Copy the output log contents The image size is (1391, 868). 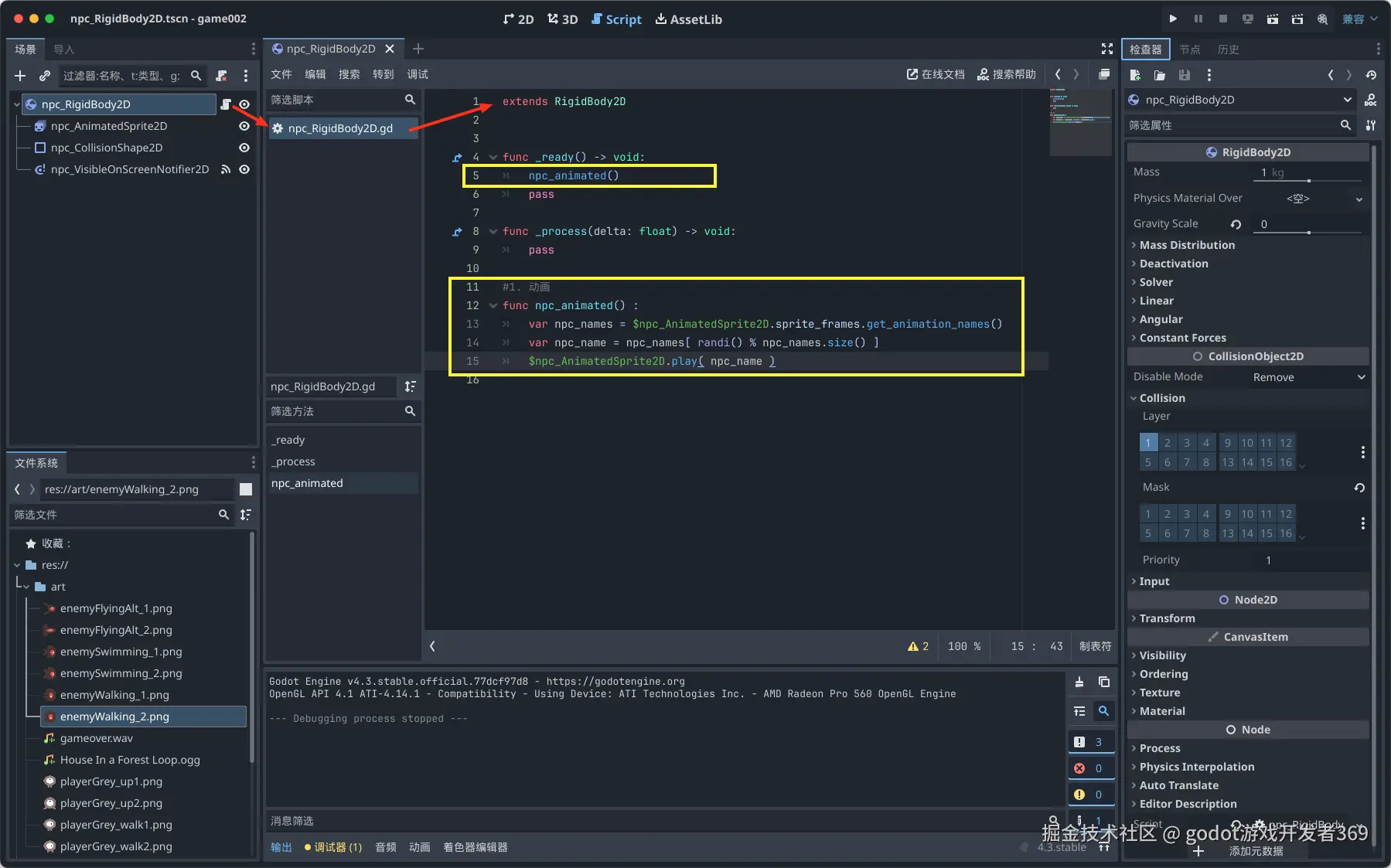point(1104,682)
